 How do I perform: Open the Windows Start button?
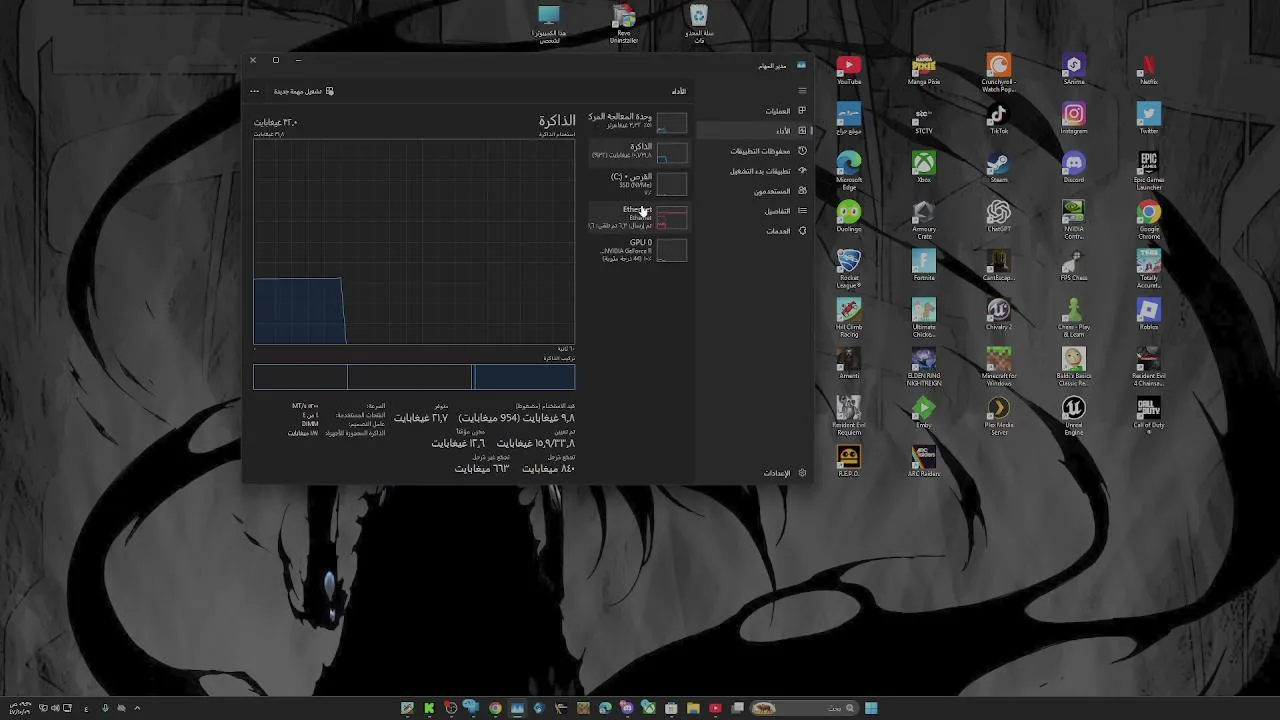click(871, 708)
